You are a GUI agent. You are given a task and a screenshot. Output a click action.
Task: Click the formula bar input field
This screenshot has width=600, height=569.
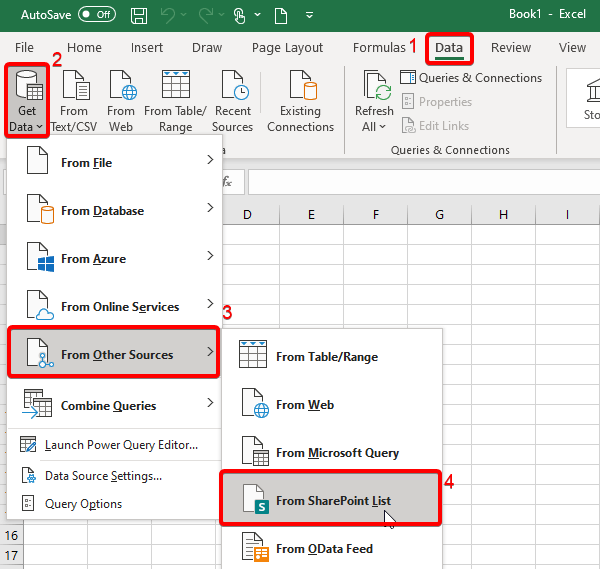coord(420,182)
